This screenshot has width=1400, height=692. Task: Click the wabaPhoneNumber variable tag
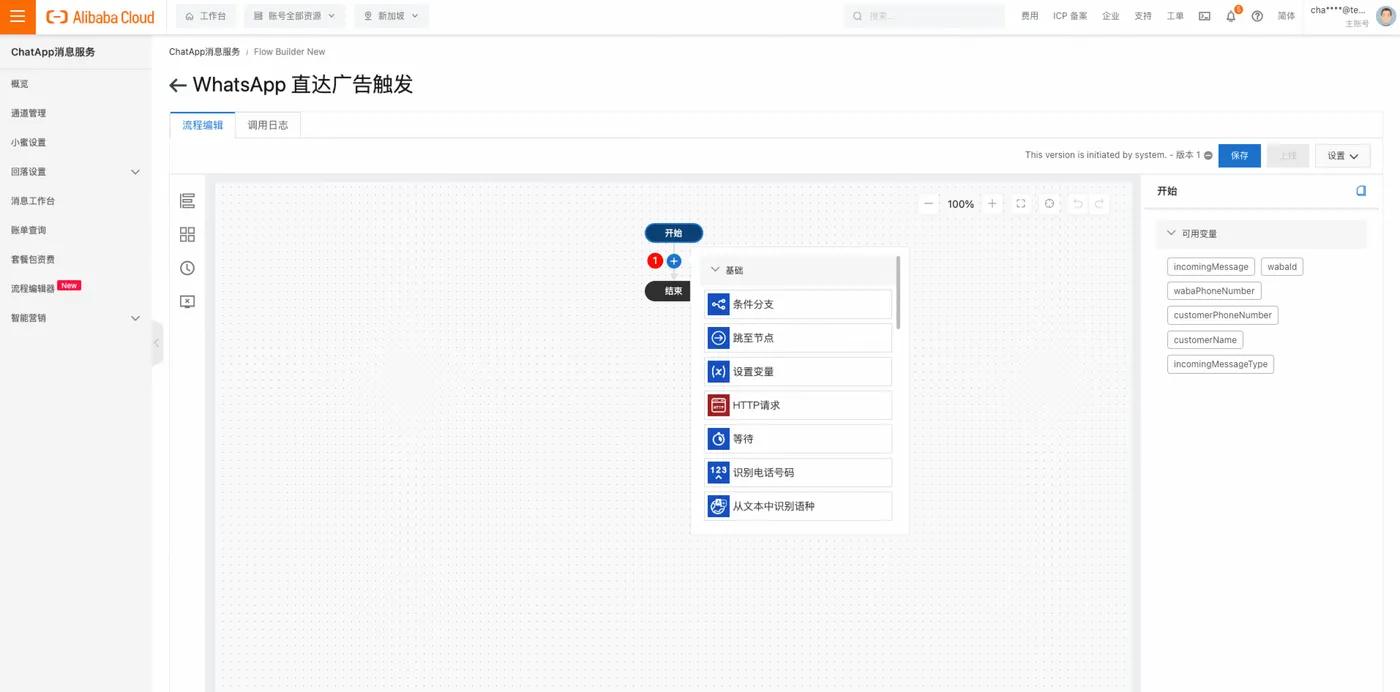pyautogui.click(x=1214, y=291)
